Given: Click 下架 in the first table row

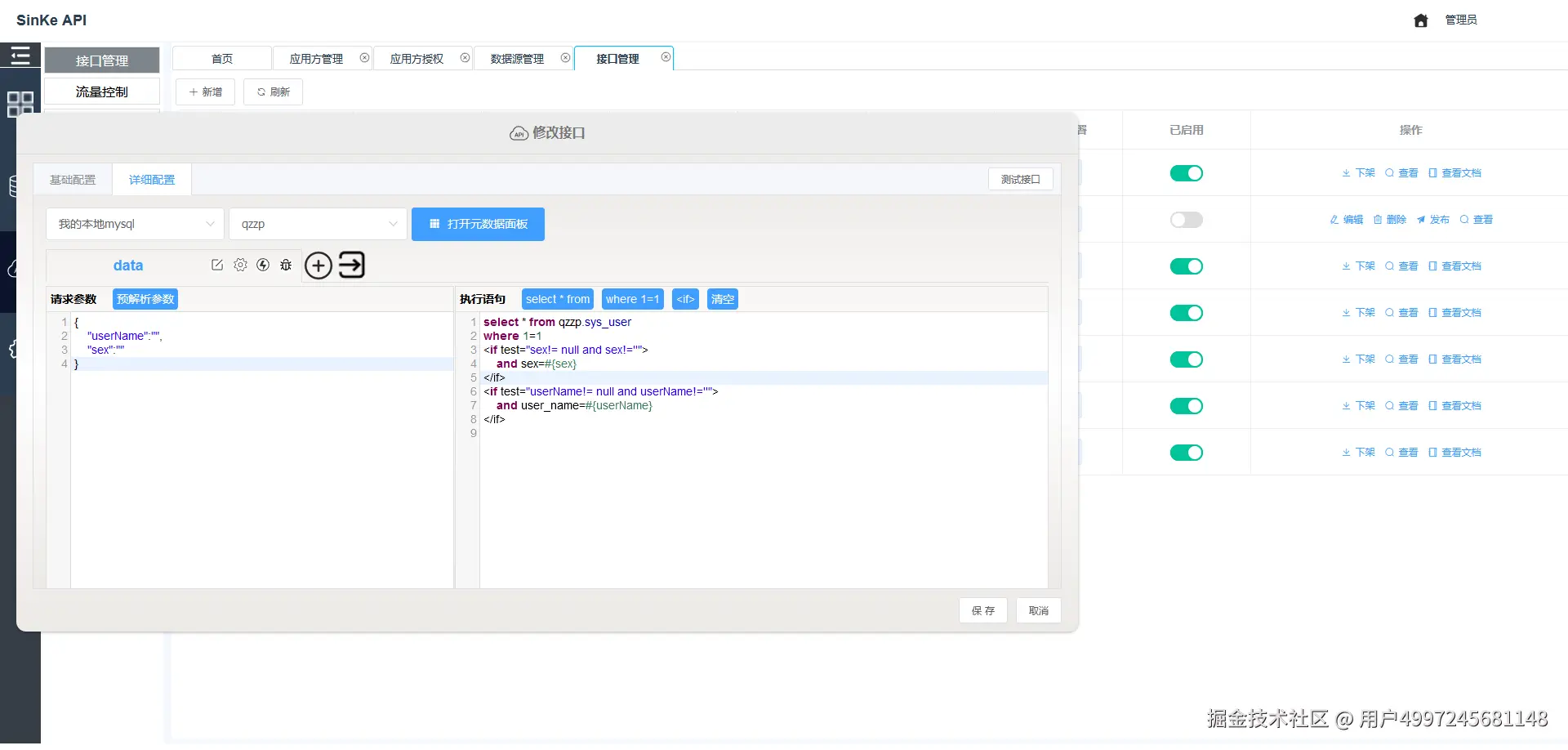Looking at the screenshot, I should tap(1358, 173).
